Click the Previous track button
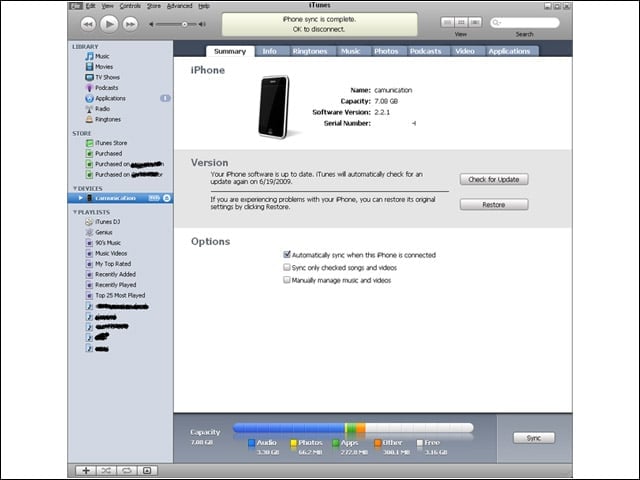 [x=88, y=24]
